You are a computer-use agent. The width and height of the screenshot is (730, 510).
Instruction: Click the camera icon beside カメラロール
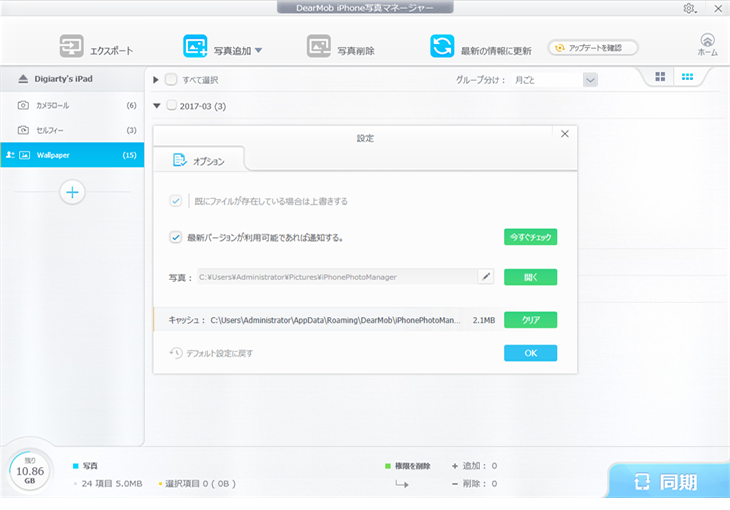[23, 105]
